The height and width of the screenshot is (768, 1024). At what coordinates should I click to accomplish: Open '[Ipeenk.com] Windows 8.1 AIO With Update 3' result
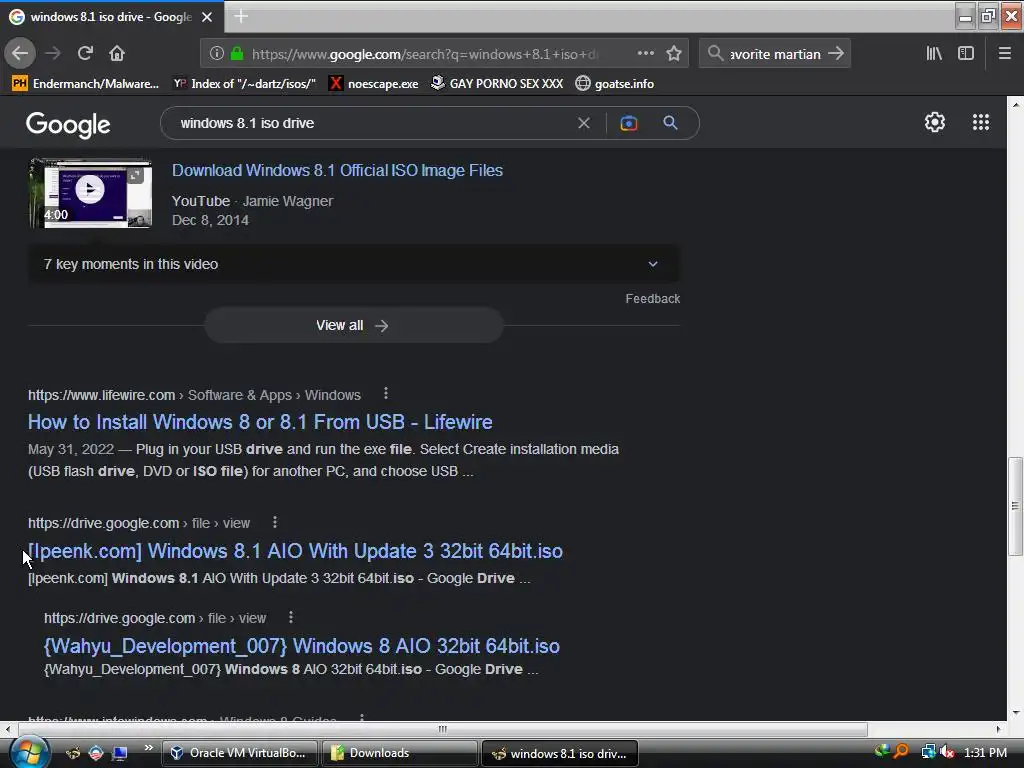tap(295, 551)
